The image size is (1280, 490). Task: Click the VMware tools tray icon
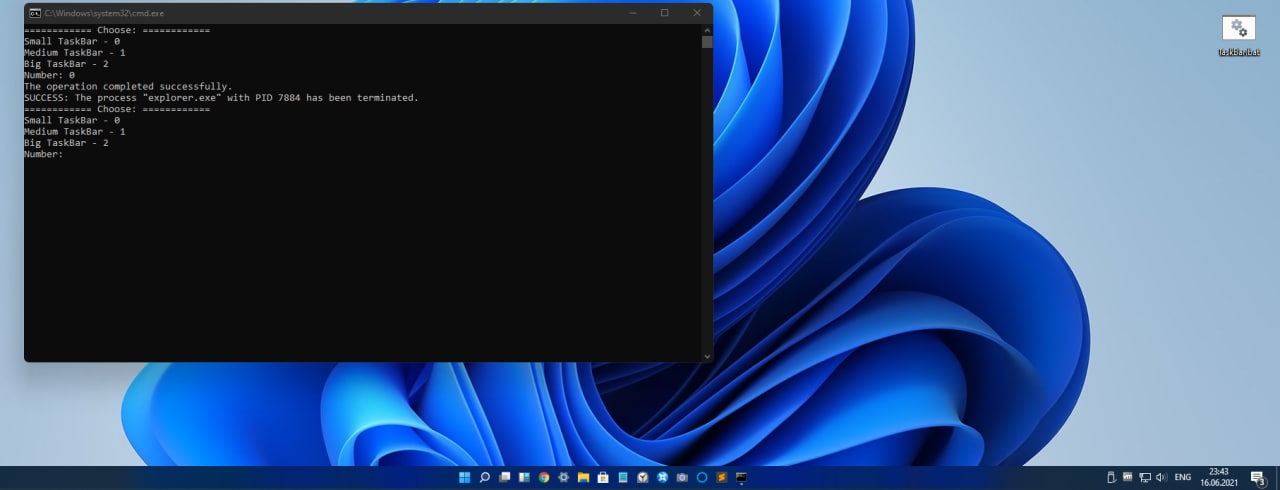point(1127,476)
